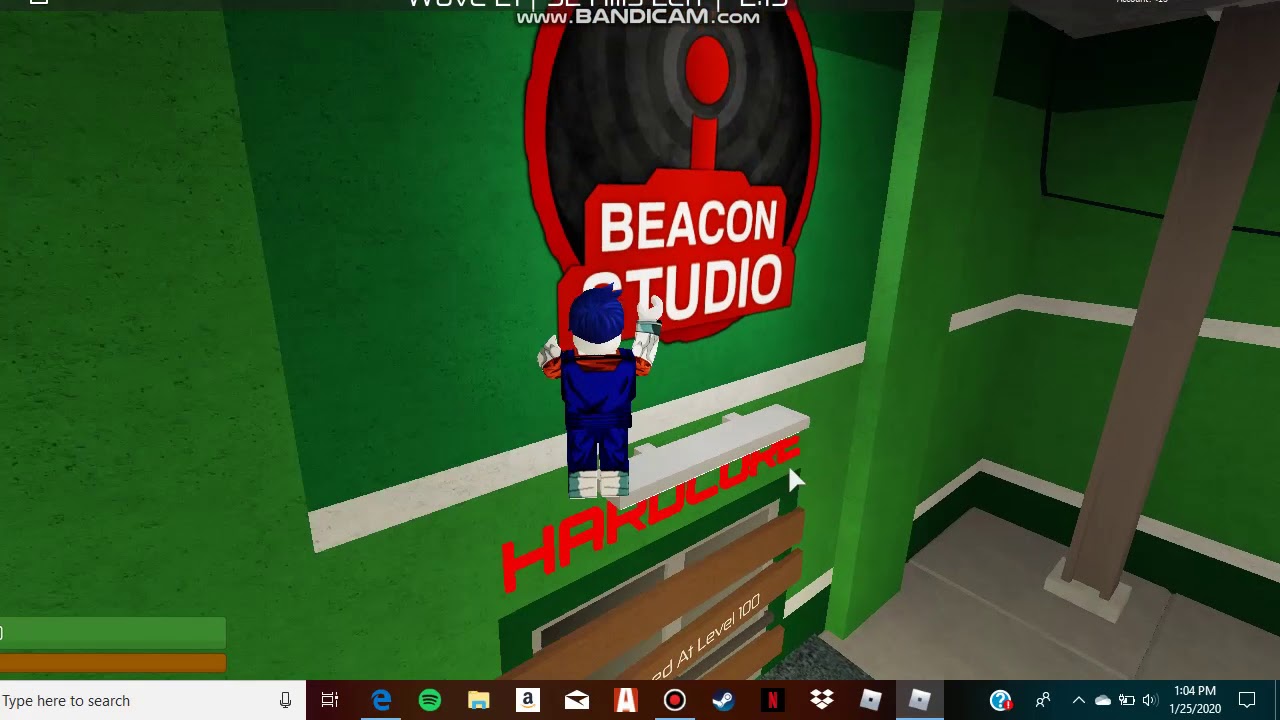Image resolution: width=1280 pixels, height=720 pixels.
Task: Open Adobe Acrobat from the taskbar
Action: 626,700
